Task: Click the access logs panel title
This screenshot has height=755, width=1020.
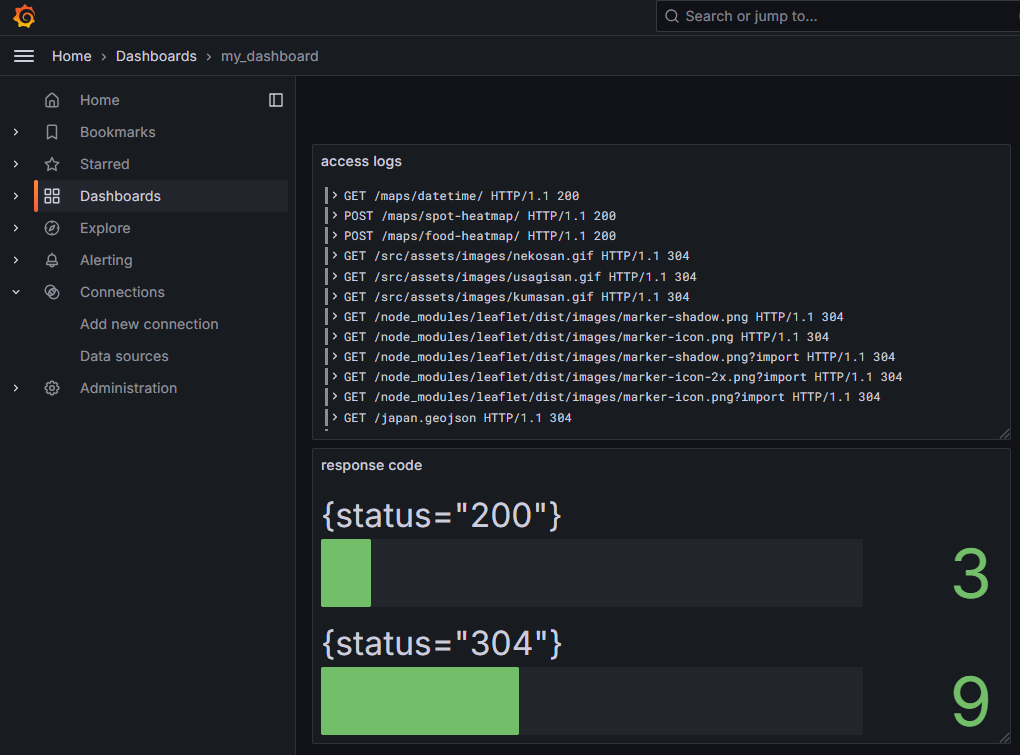Action: pyautogui.click(x=361, y=161)
